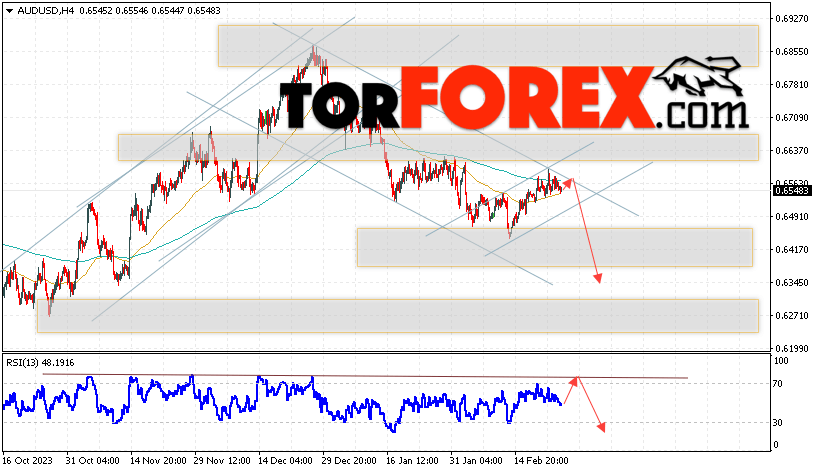The width and height of the screenshot is (816, 472).
Task: Click the AUDUSD,H4 symbol title
Action: [x=46, y=10]
